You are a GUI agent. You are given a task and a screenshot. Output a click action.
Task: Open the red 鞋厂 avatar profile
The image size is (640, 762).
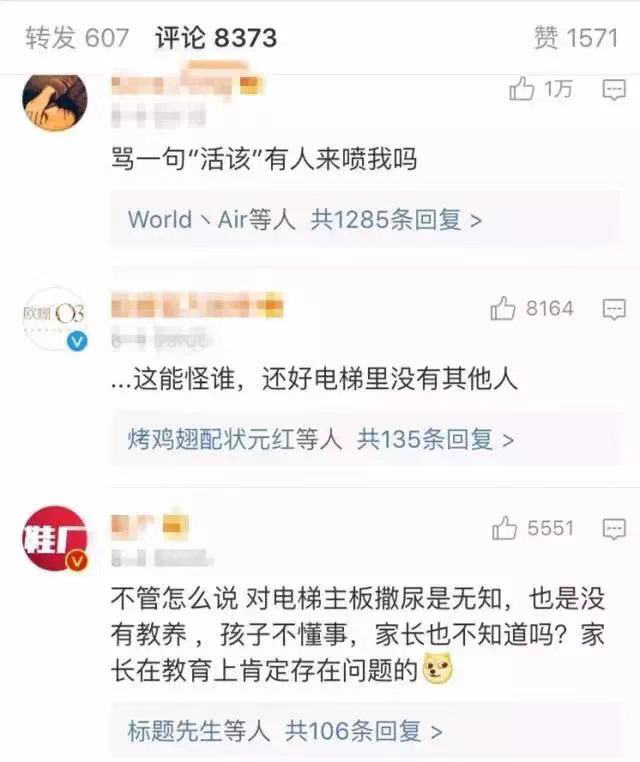[x=55, y=538]
